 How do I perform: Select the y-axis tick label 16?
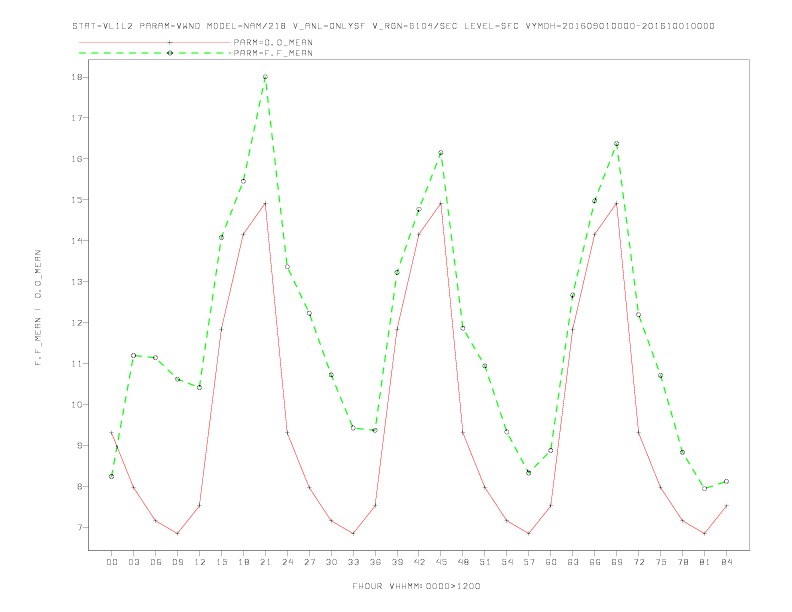(78, 159)
